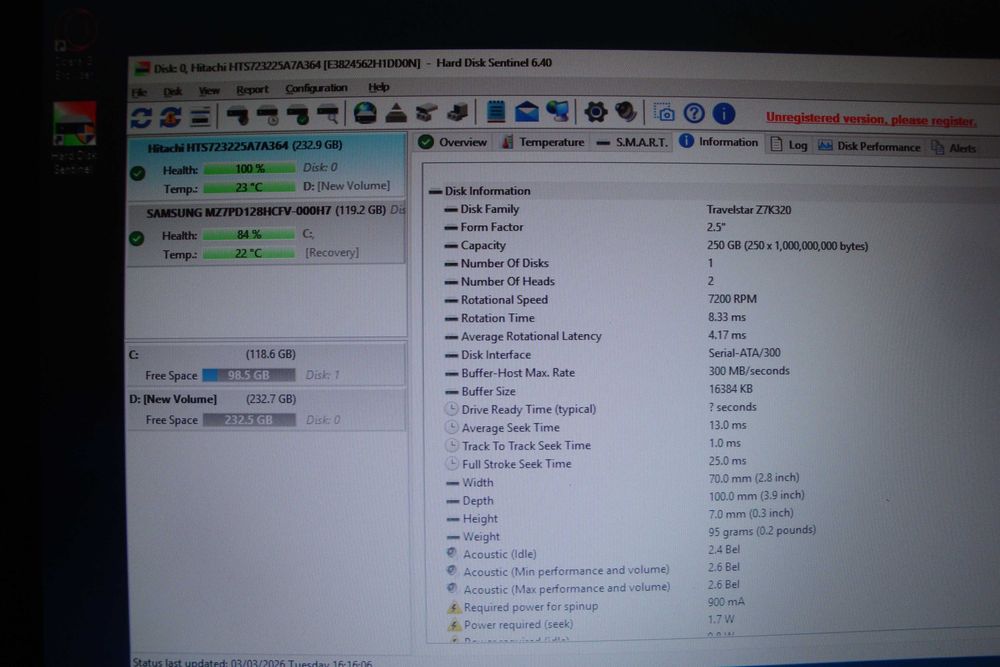The height and width of the screenshot is (667, 1000).
Task: Select the C: (118.6 GB) volume row
Action: [x=266, y=364]
